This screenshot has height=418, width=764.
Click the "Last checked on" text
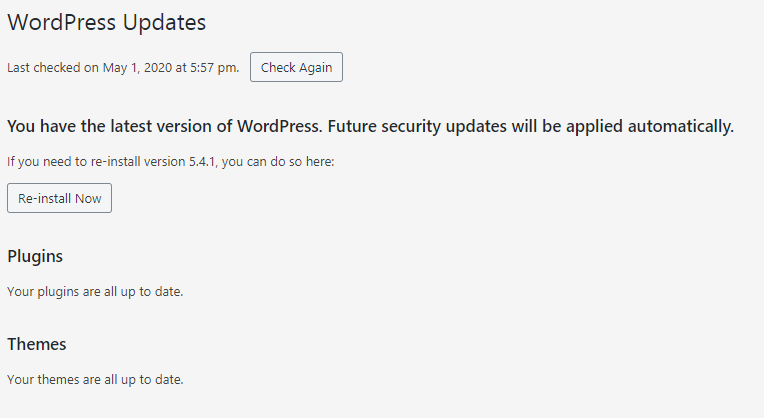pyautogui.click(x=51, y=68)
